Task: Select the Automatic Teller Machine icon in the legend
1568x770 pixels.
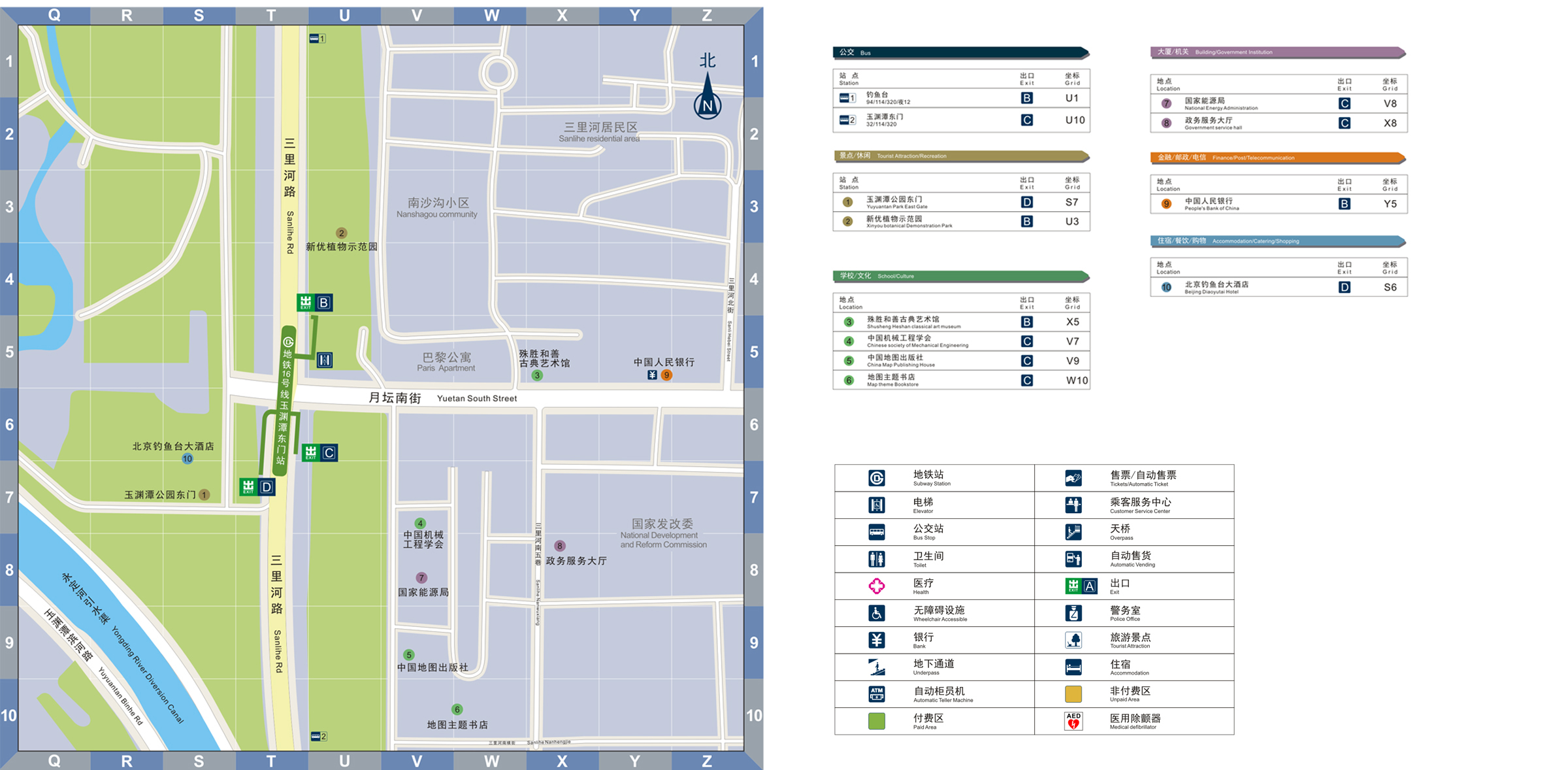Action: tap(877, 694)
